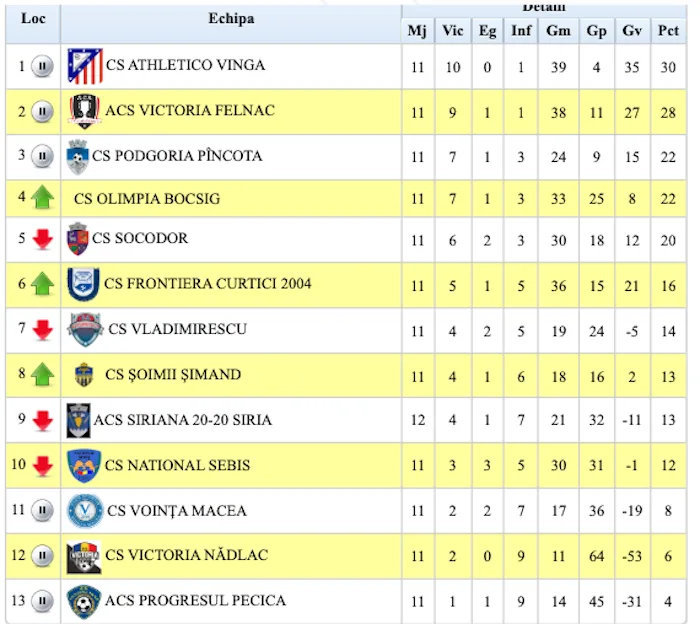The height and width of the screenshot is (624, 700).
Task: Click the ACS Progresul Pecica emblem
Action: (84, 601)
